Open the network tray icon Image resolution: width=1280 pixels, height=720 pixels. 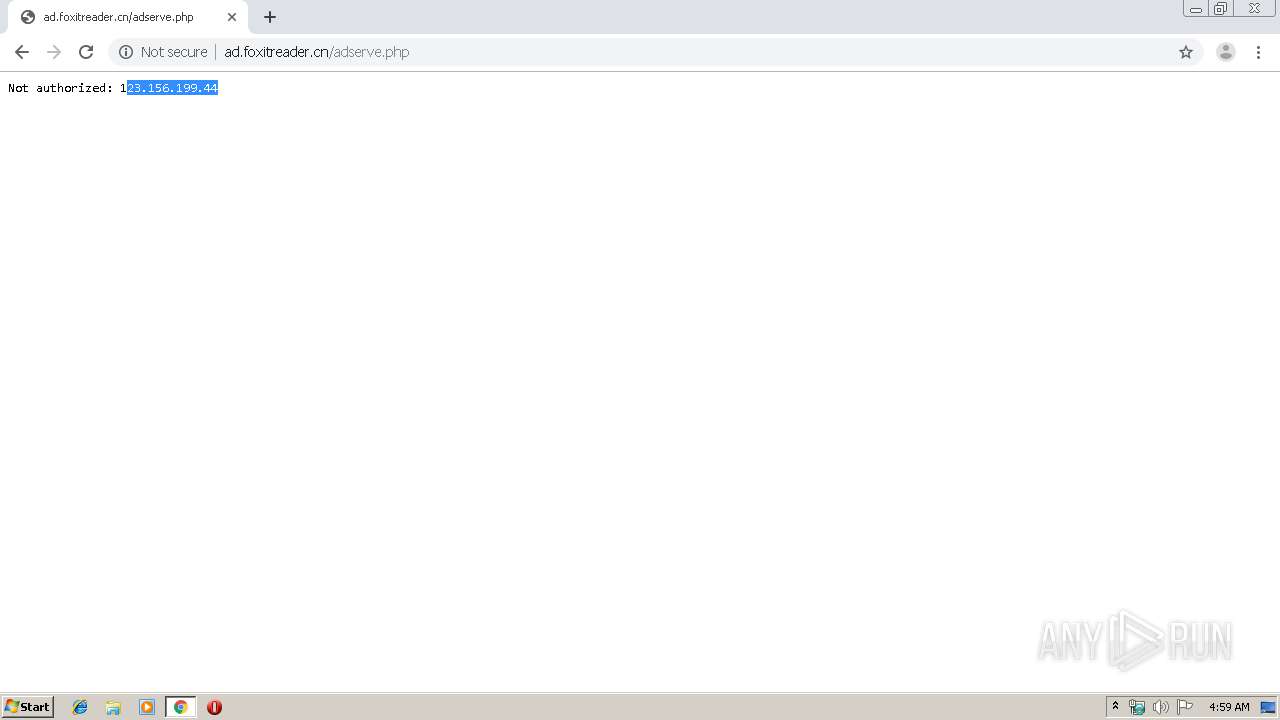pos(1137,707)
